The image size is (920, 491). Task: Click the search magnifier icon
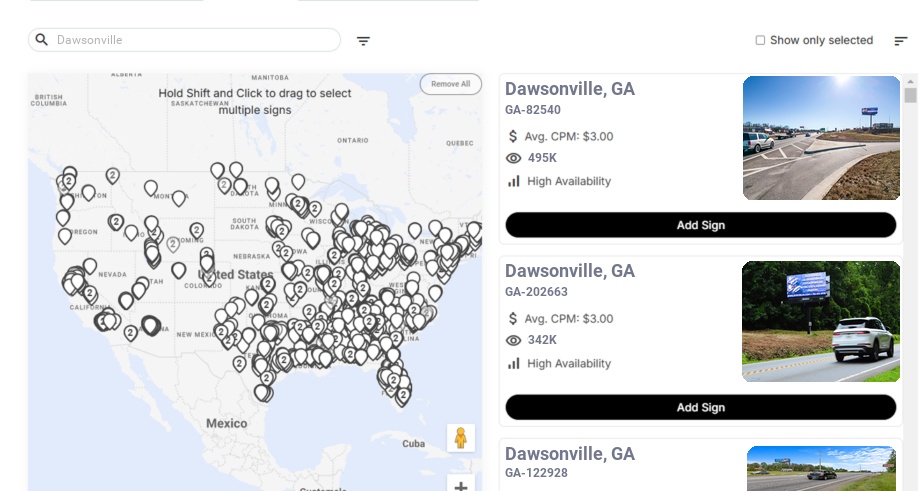(x=42, y=40)
